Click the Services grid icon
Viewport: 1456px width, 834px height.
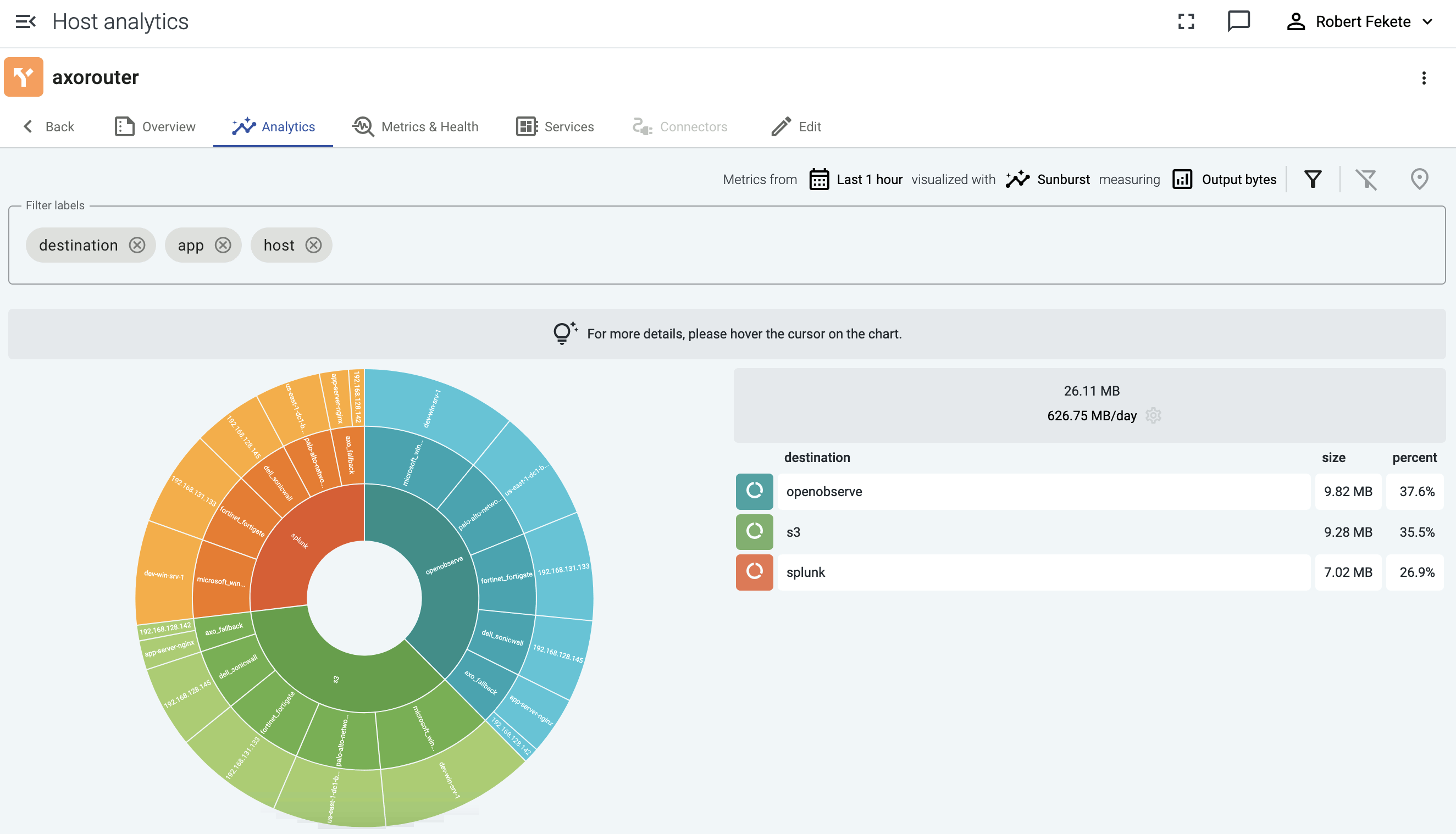pyautogui.click(x=526, y=126)
